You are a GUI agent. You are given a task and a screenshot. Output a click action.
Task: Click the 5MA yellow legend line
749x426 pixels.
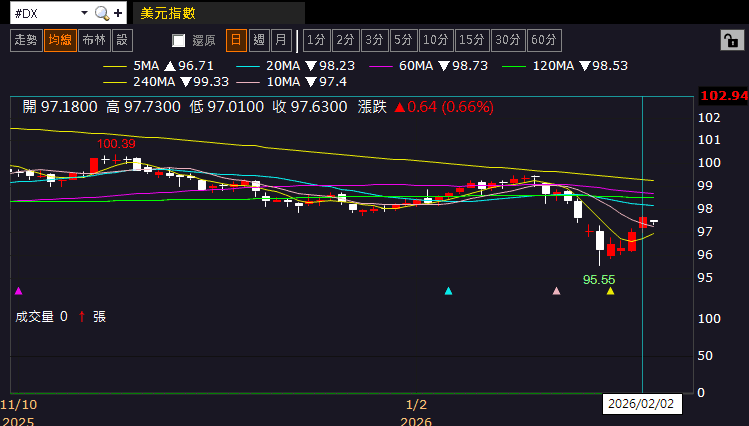point(116,66)
